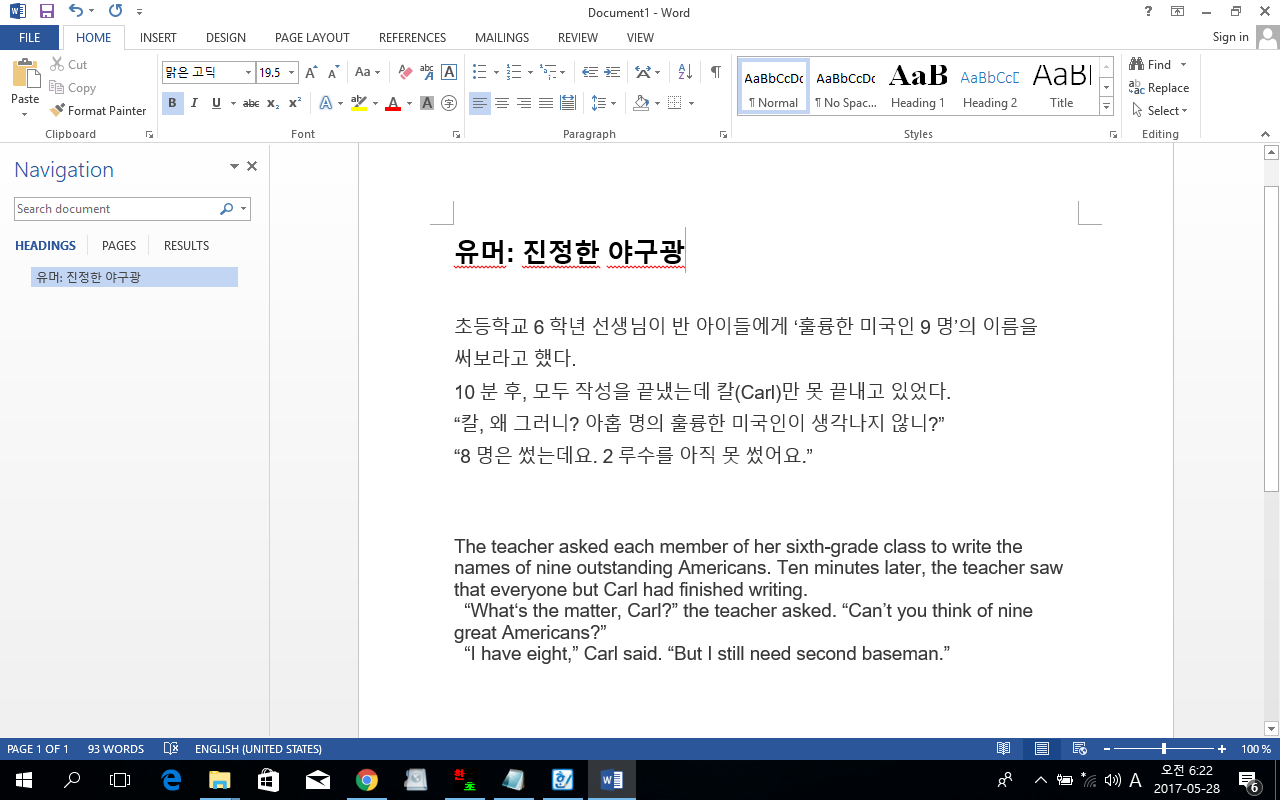Save the document with the floppy disk icon
Image resolution: width=1280 pixels, height=800 pixels.
pos(47,12)
